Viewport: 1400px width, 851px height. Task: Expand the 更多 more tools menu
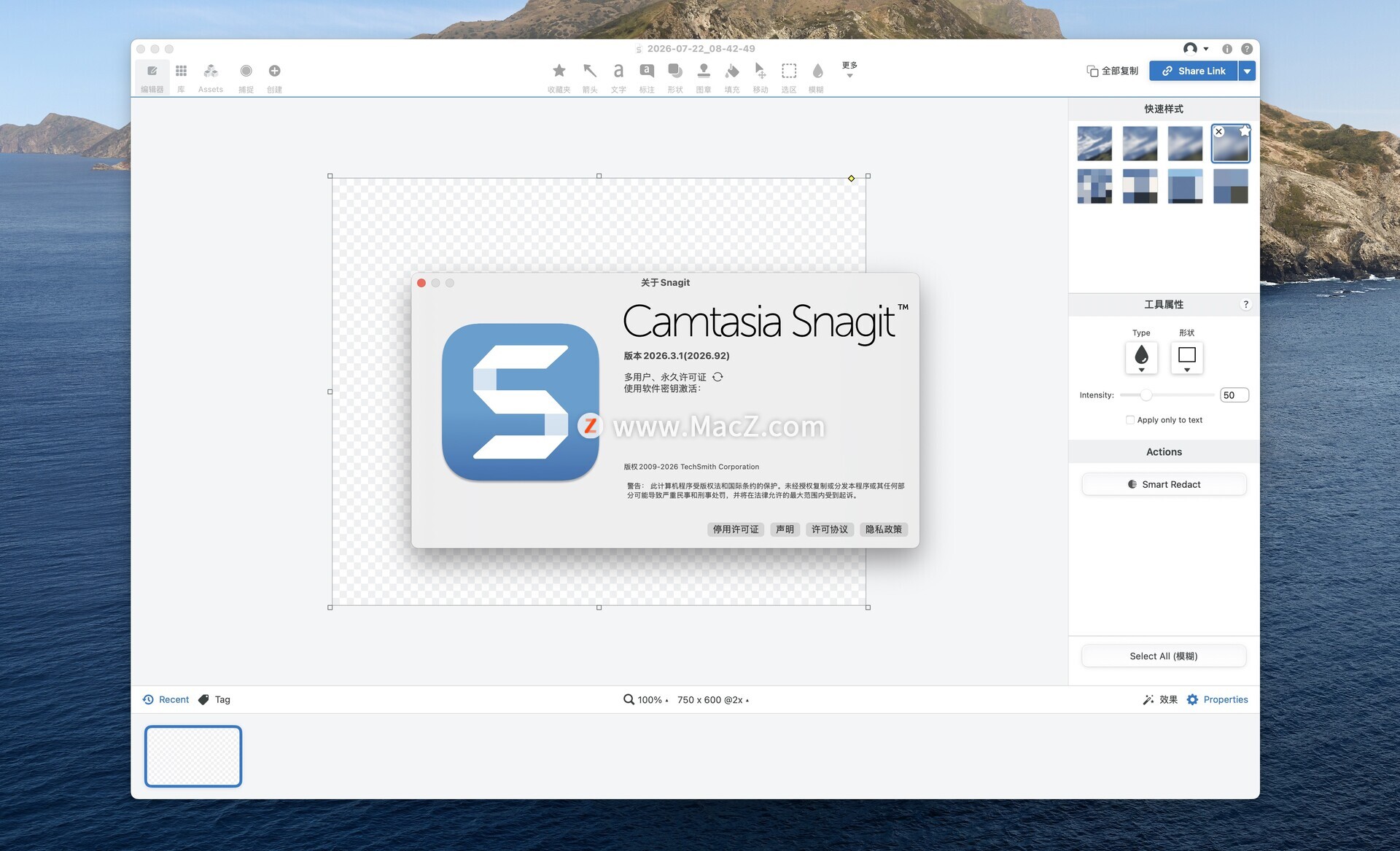[x=849, y=69]
